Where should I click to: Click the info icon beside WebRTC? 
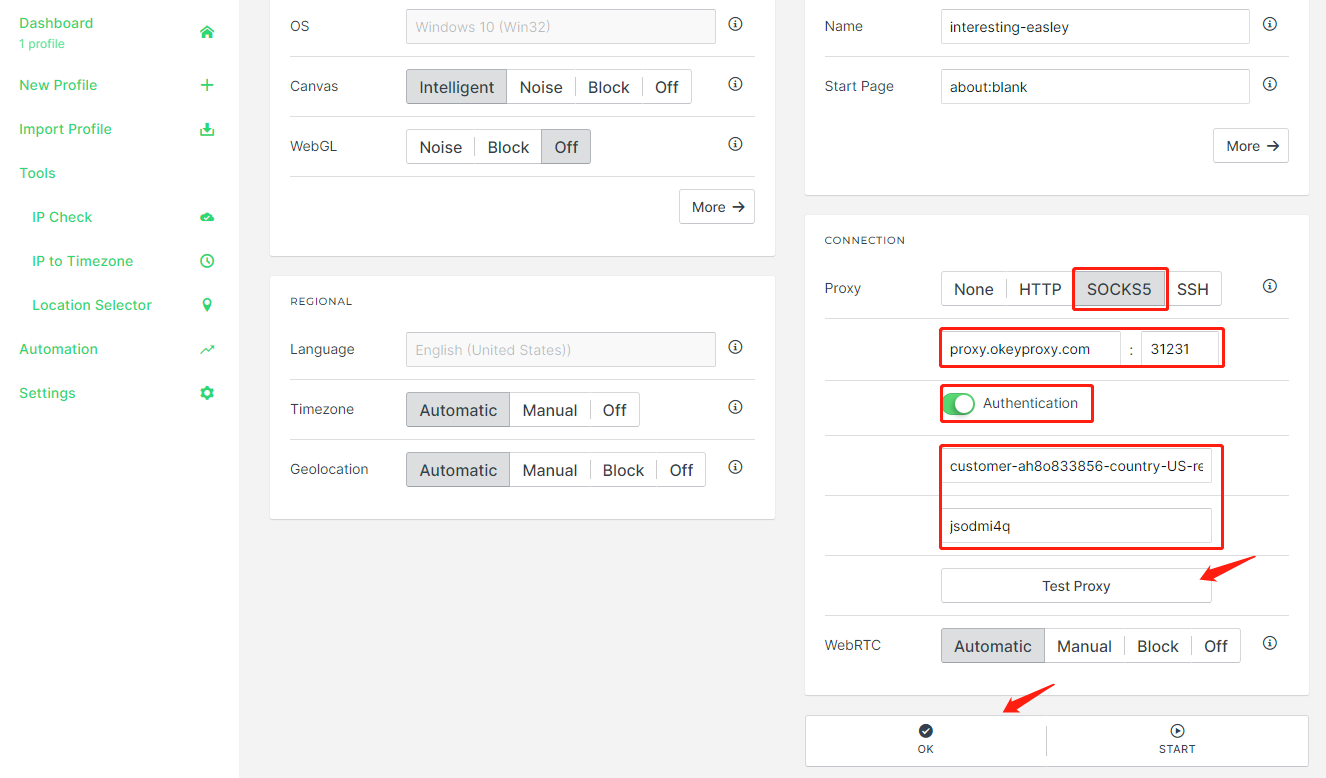(x=1270, y=643)
